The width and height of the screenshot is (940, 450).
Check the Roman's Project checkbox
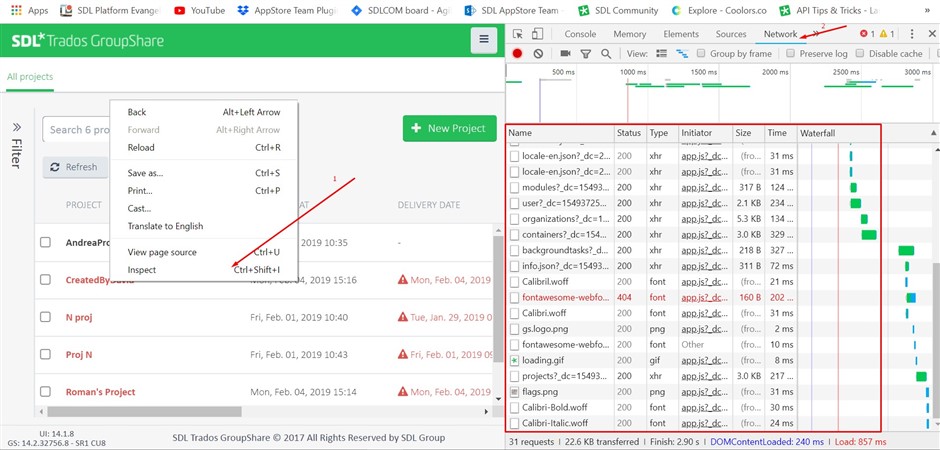[46, 392]
